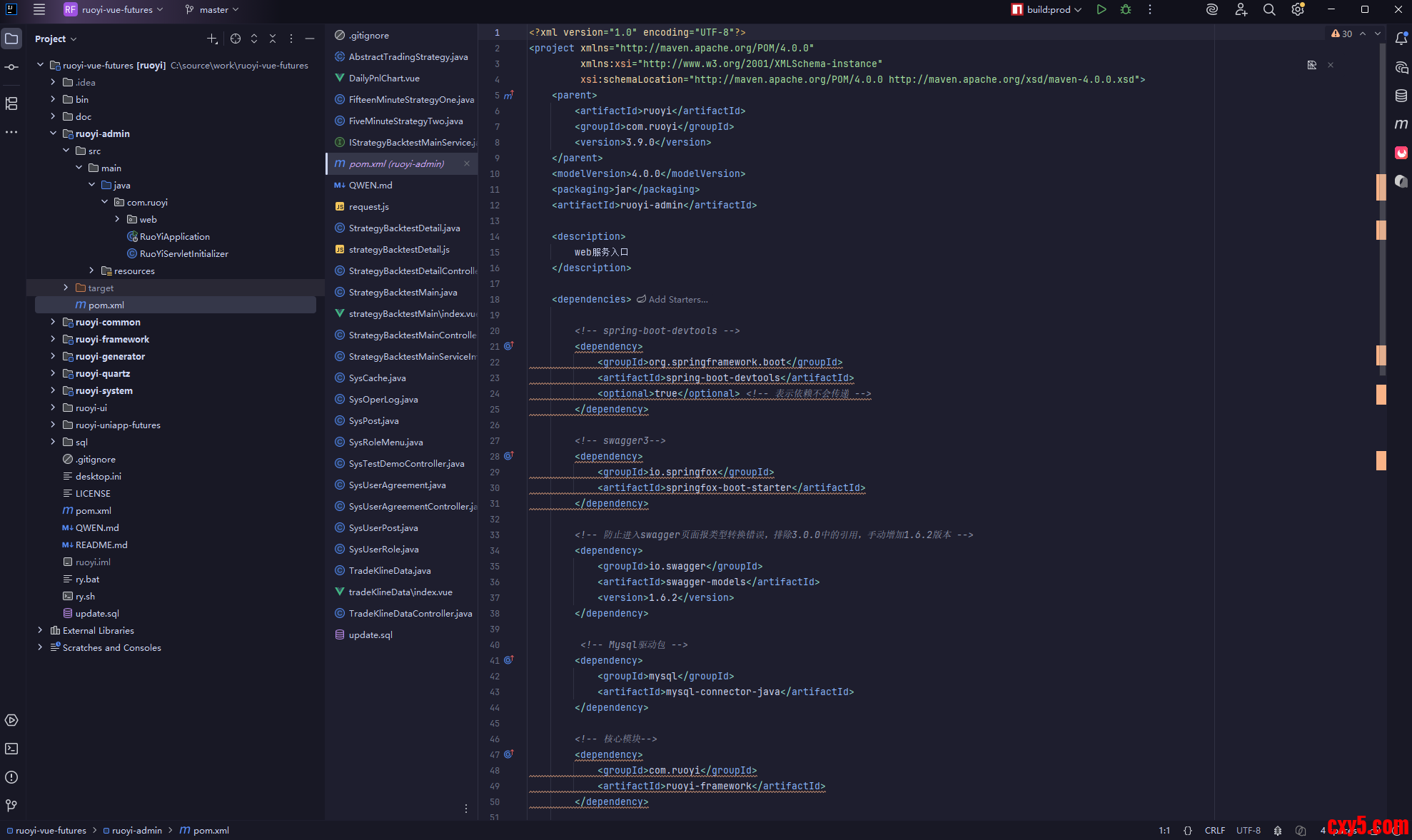The image size is (1412, 840).
Task: Toggle the Structure tool window button
Action: coord(11,103)
